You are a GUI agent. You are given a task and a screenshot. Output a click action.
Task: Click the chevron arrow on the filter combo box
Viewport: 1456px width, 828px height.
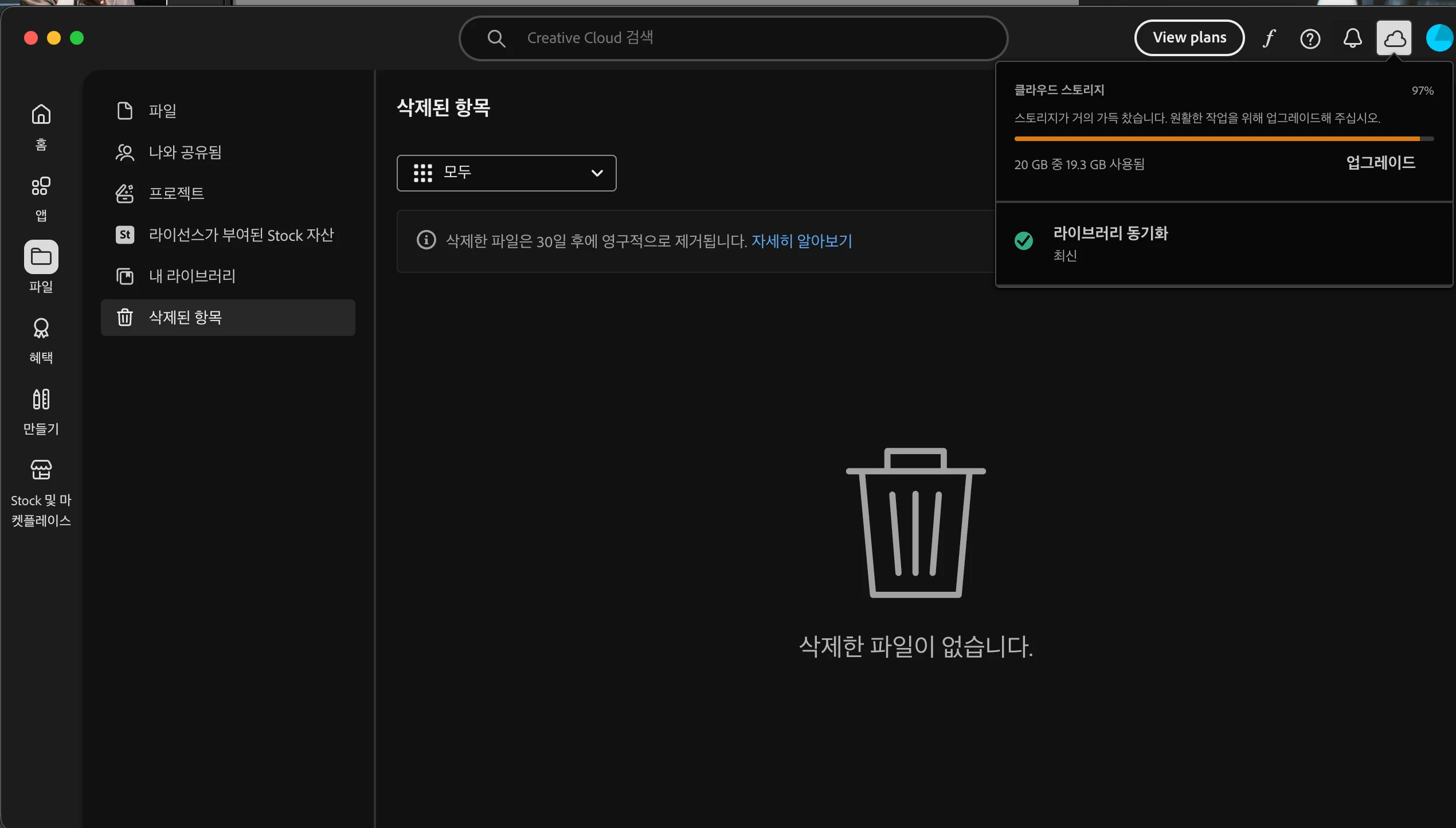click(597, 173)
